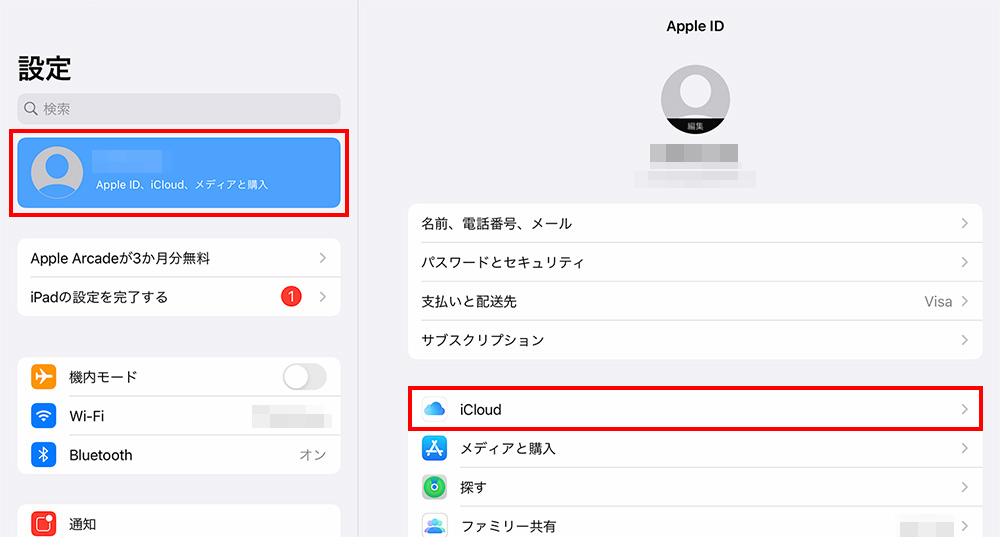The width and height of the screenshot is (1000, 537).
Task: Open Apple Arcadeが3か月分無料 offer
Action: click(x=179, y=258)
